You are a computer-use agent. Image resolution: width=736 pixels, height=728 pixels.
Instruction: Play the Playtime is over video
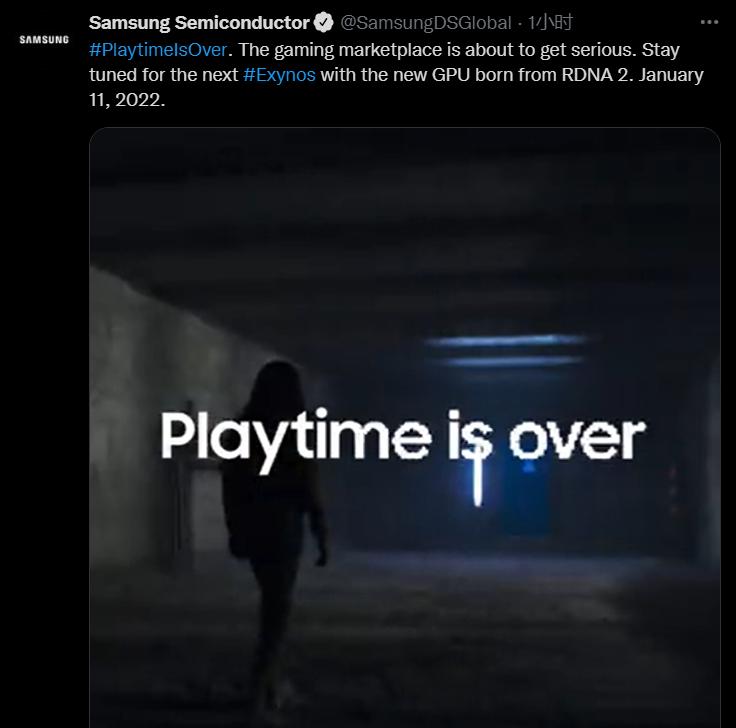point(405,428)
